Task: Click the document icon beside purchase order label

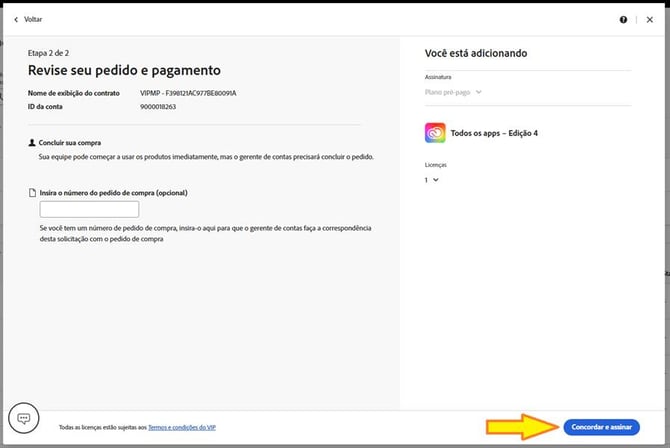Action: pos(32,193)
